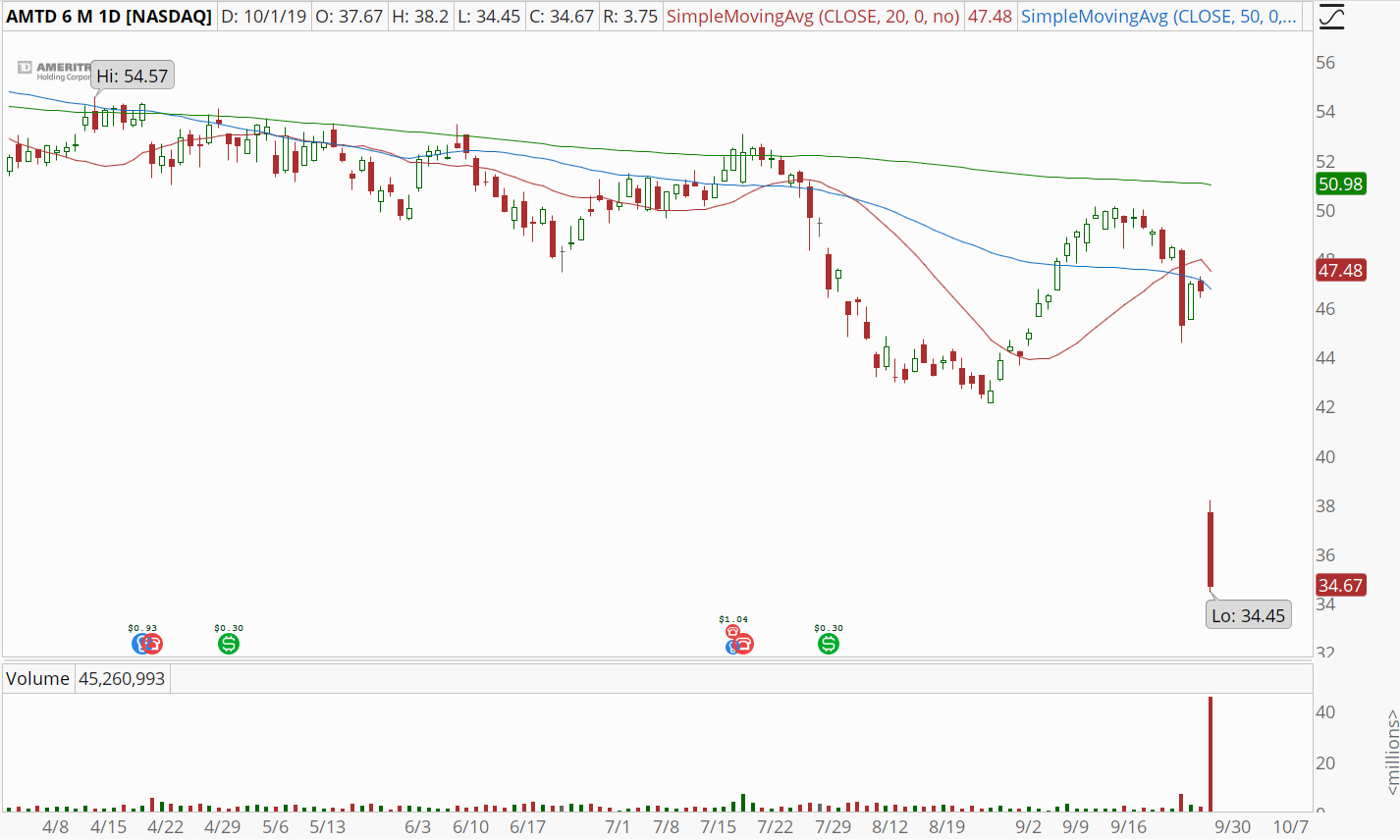Screen dimensions: 1400x840
Task: Click the 5/13 date on time axis
Action: (328, 826)
